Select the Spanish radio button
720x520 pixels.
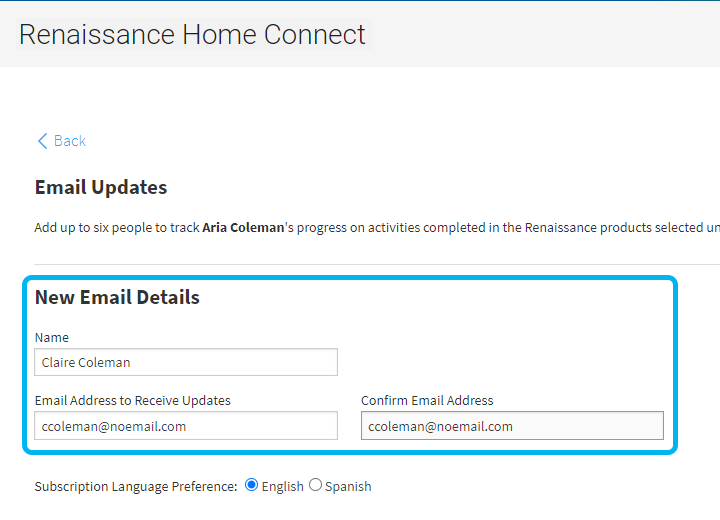click(315, 485)
